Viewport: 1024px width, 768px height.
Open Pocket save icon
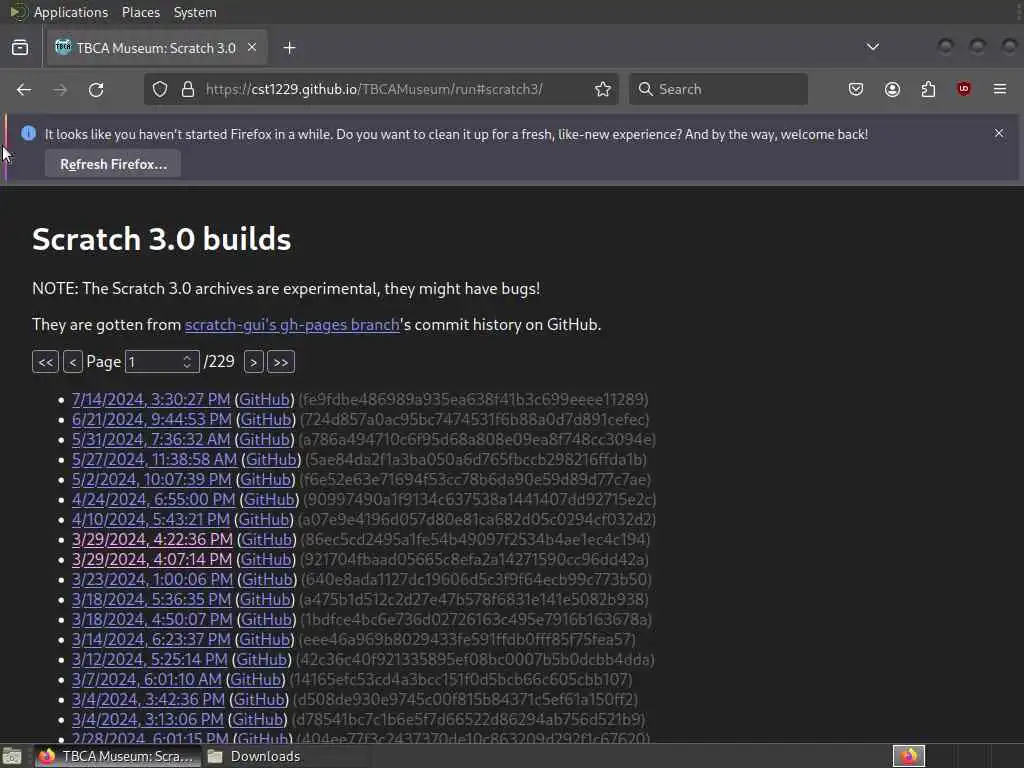(x=856, y=89)
